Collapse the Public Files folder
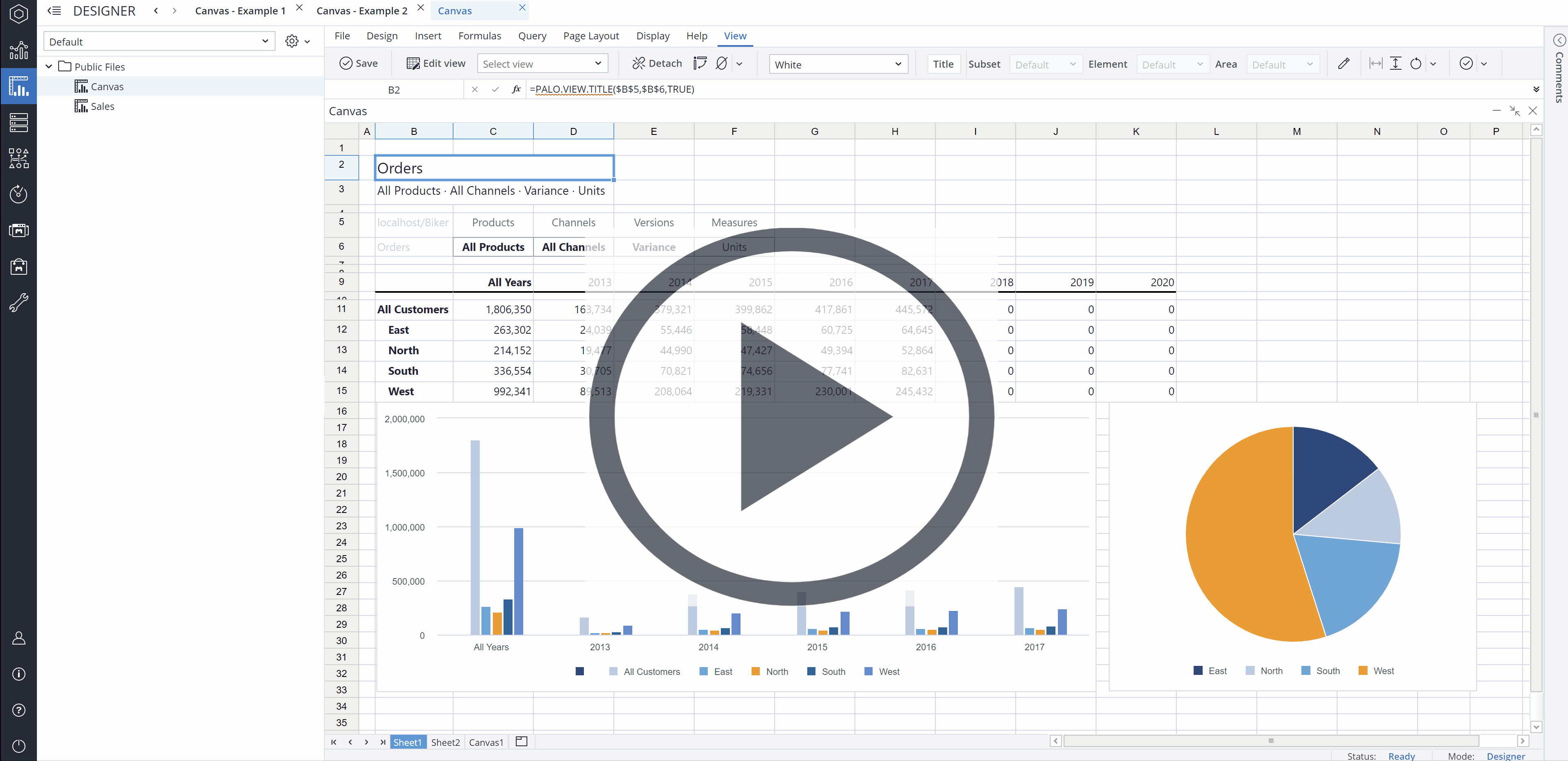The image size is (1568, 761). [x=49, y=66]
